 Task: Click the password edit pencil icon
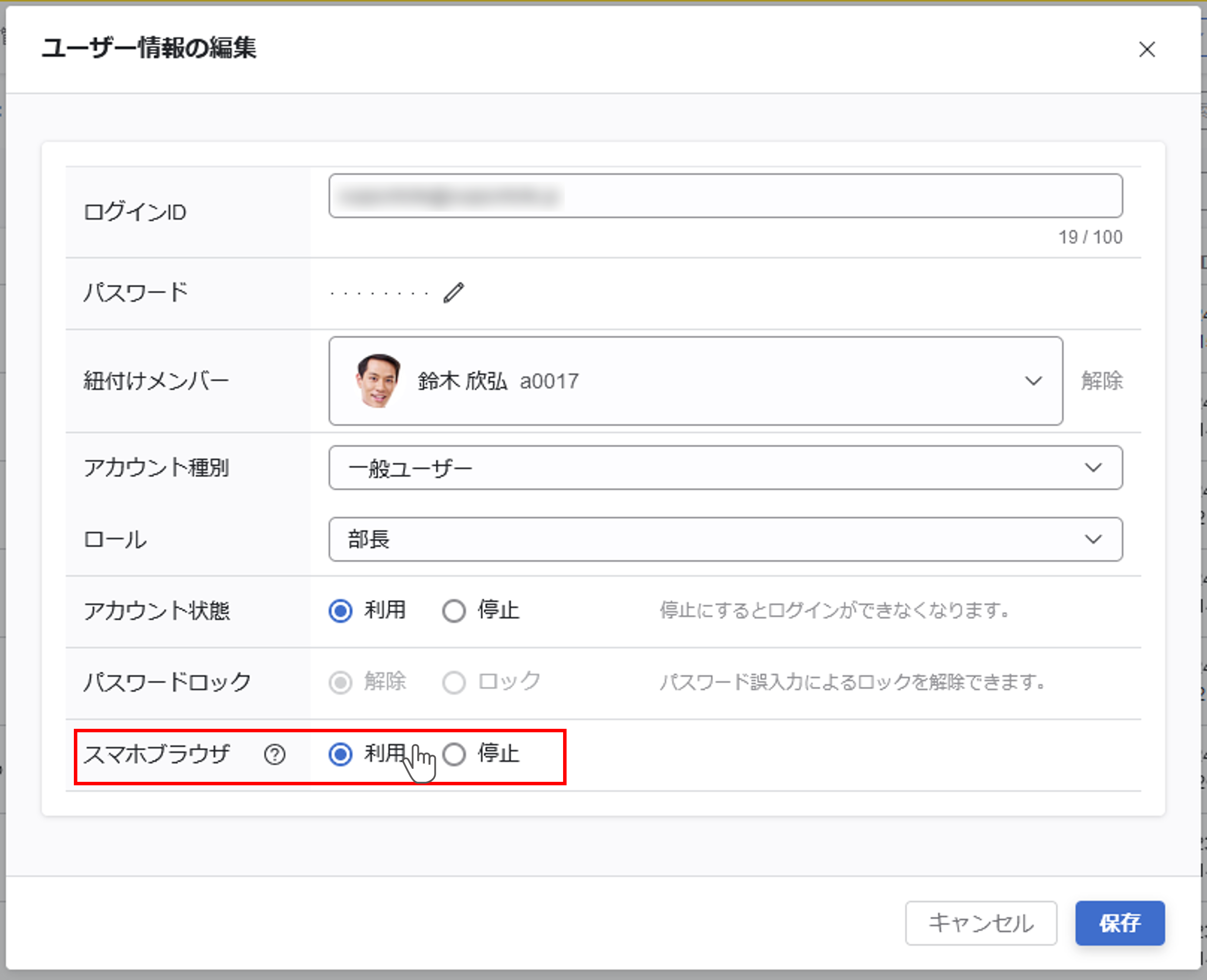[453, 293]
